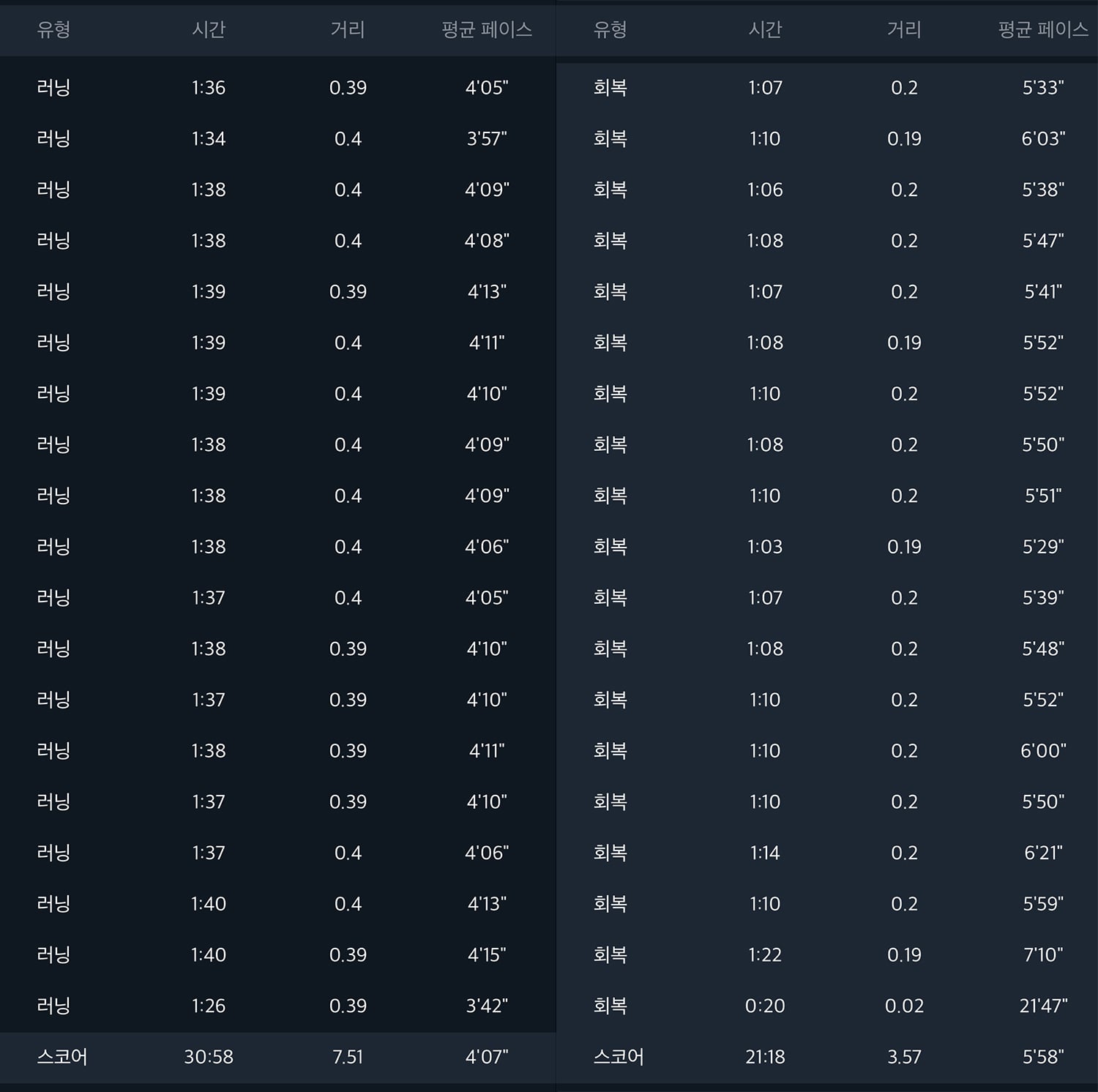
Task: Click the recovery total distance 3.57
Action: pyautogui.click(x=904, y=1057)
